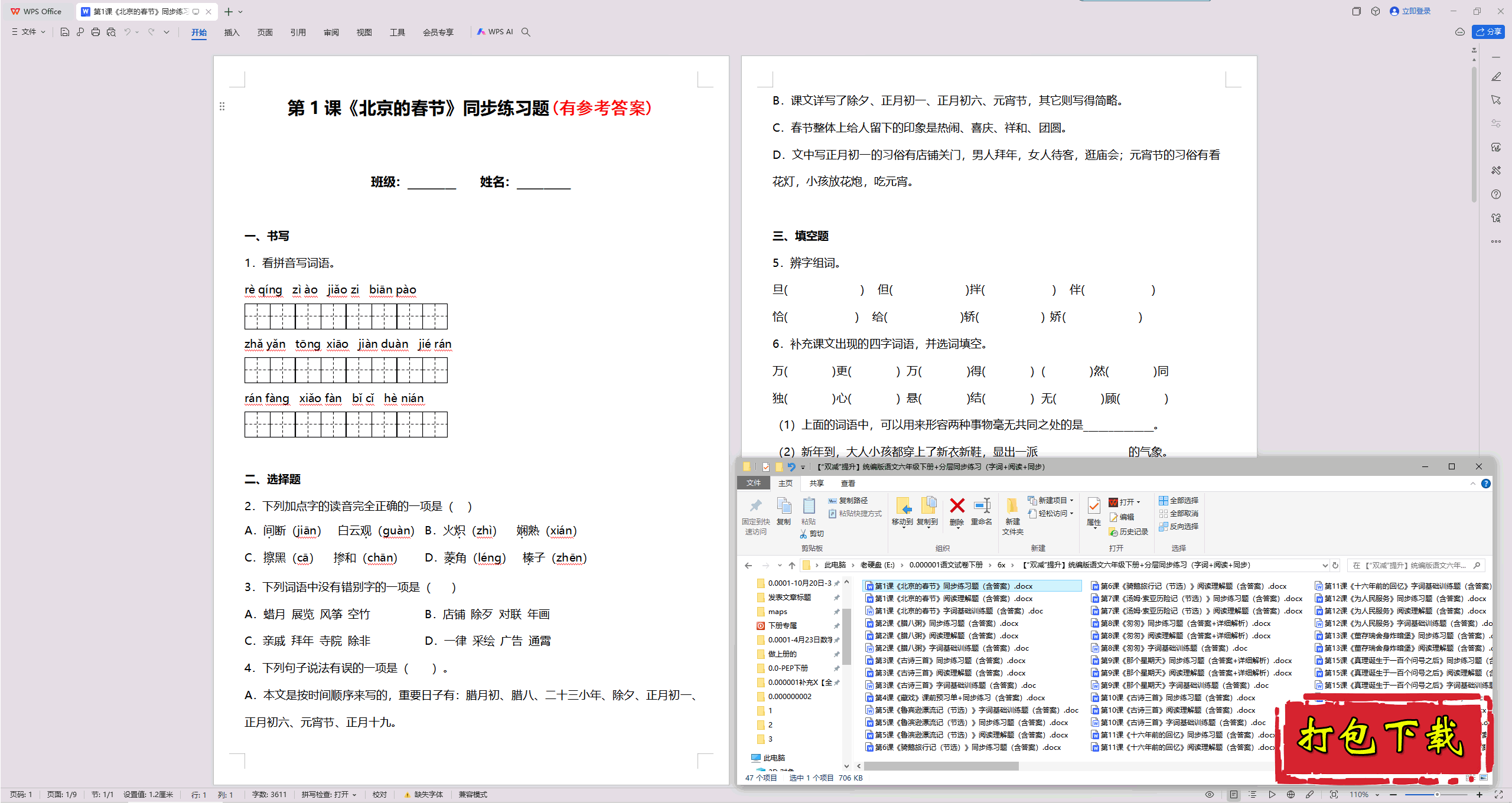Click the export-to-PDF icon in WPS toolbar
Screen dimensions: 1512x803
click(x=80, y=32)
